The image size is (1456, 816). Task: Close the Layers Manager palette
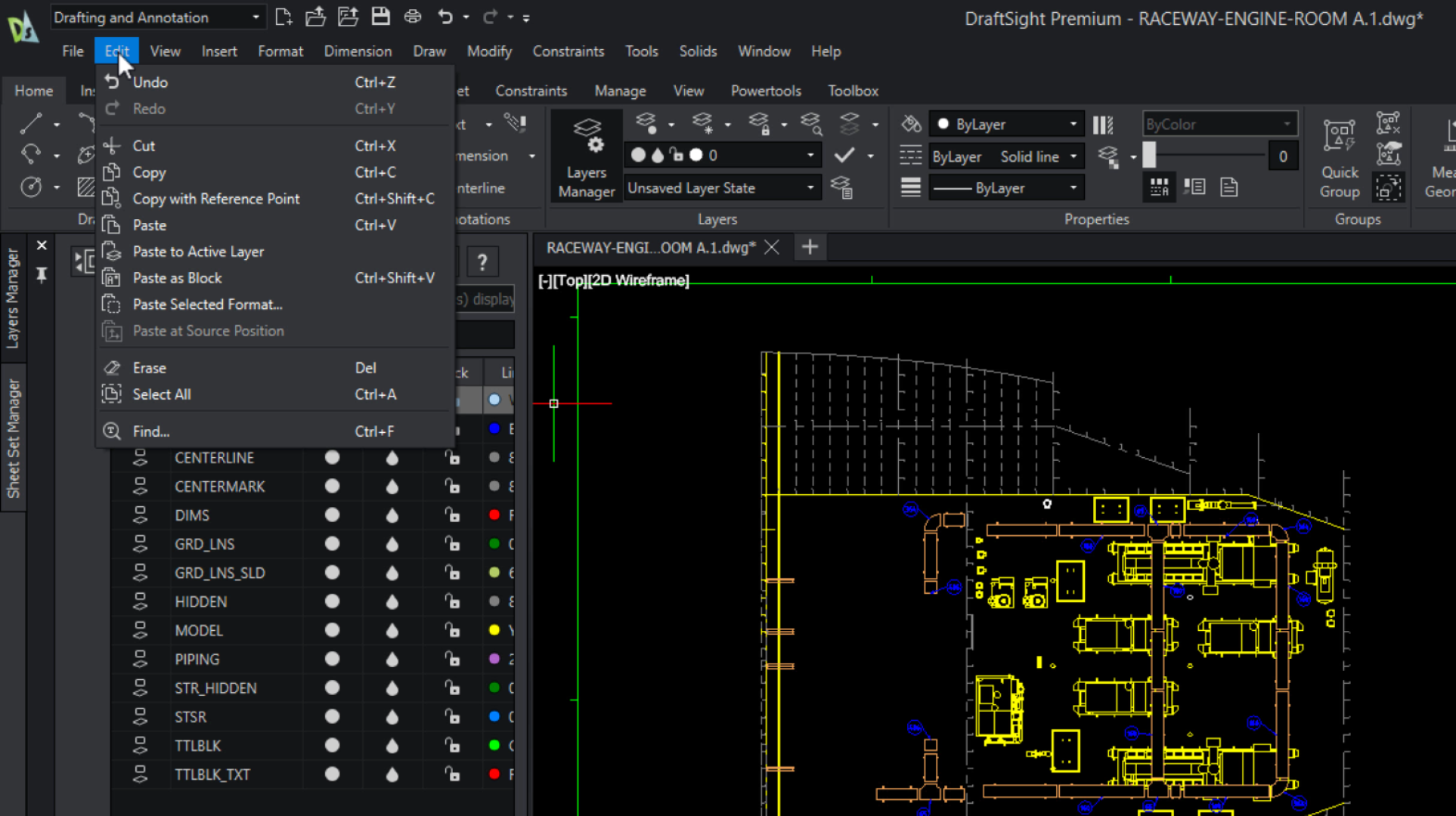(42, 246)
